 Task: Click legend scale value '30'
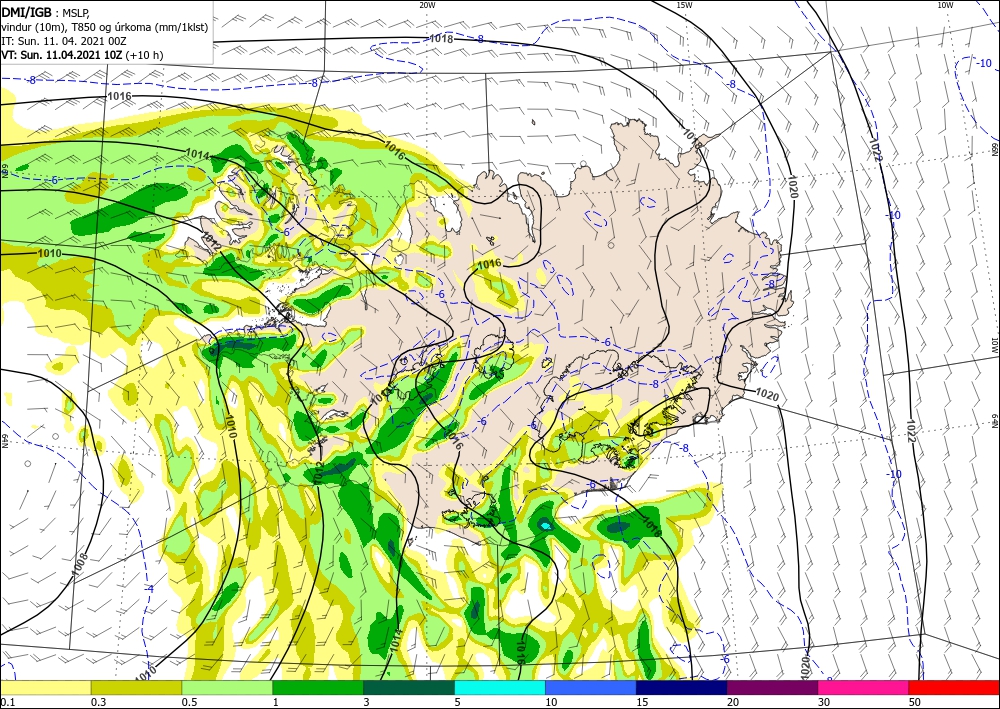tap(824, 702)
